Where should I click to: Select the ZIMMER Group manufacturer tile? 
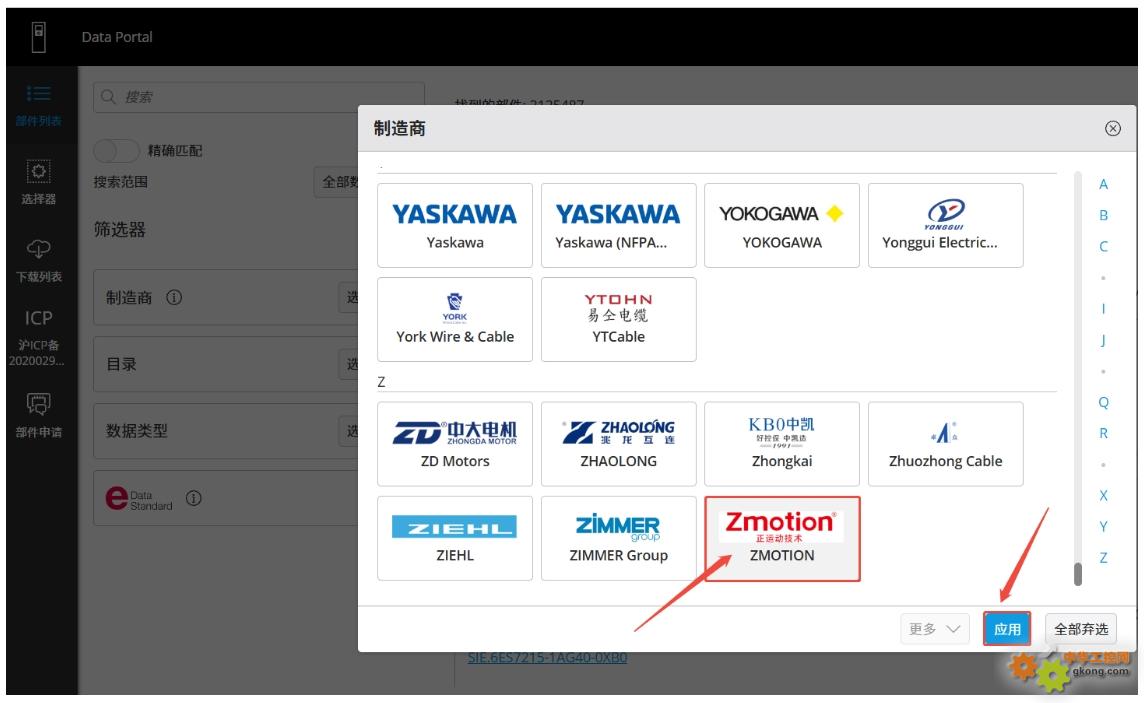(619, 538)
